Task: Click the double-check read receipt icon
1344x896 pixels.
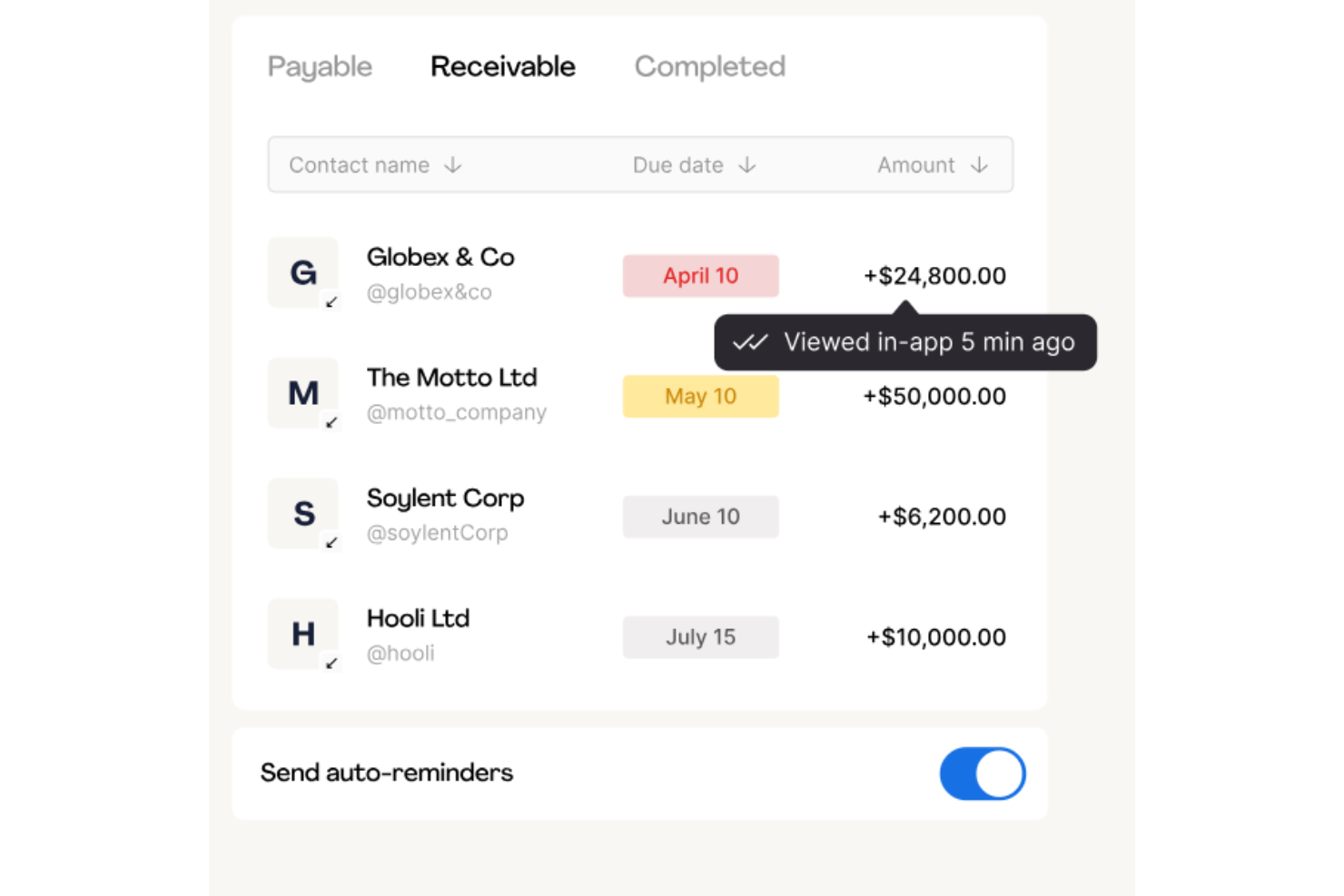Action: (750, 342)
